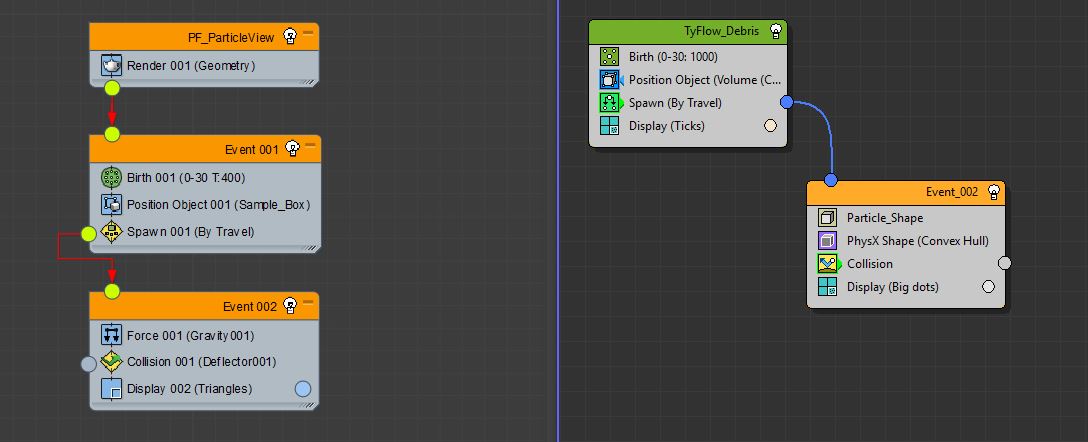Toggle the tyFlow Event_002 lightbulb
1088x442 pixels.
(x=994, y=192)
